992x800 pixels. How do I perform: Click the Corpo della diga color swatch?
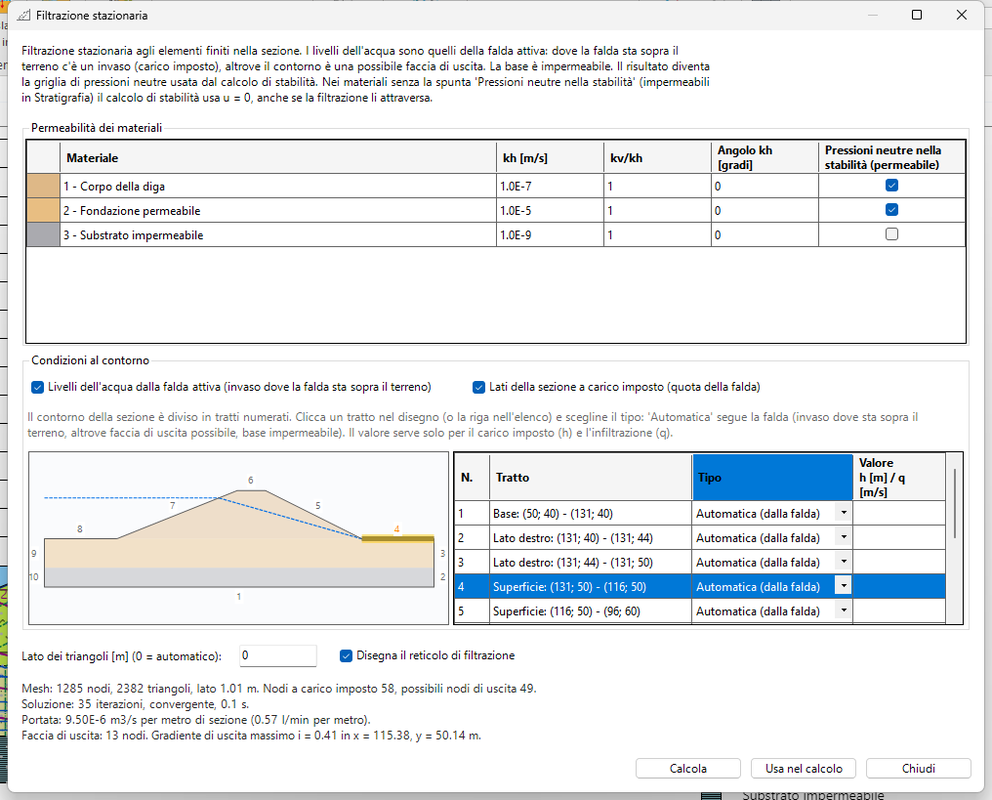(43, 186)
